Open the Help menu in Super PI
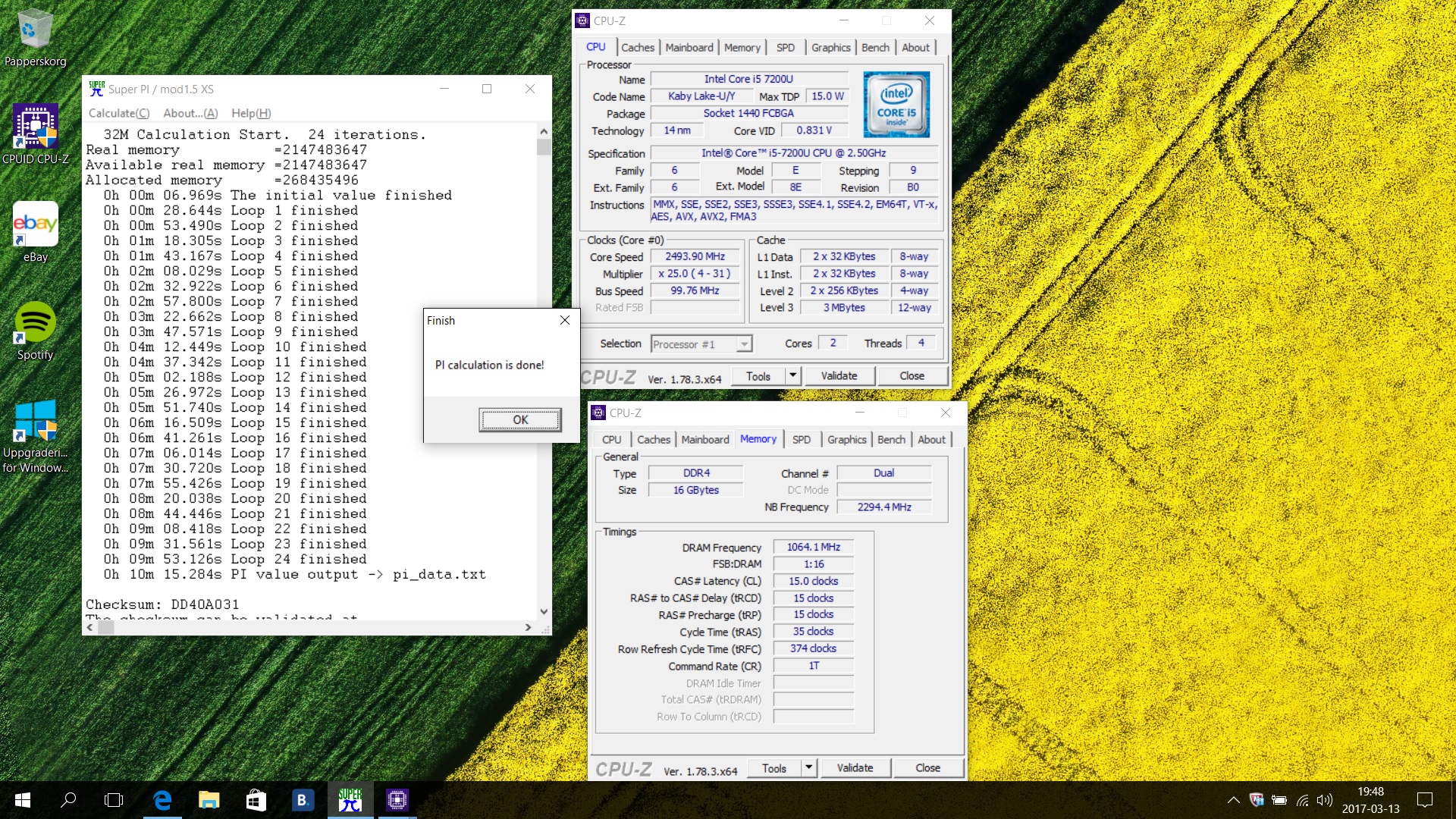The image size is (1456, 819). (251, 113)
